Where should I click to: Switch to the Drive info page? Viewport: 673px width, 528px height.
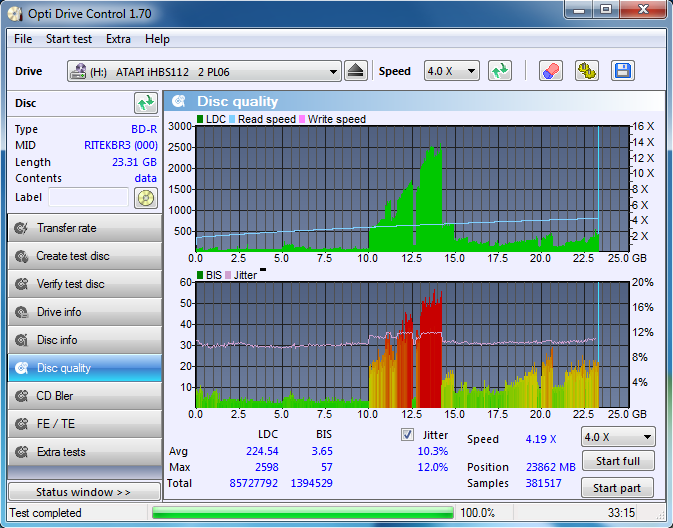coord(85,312)
